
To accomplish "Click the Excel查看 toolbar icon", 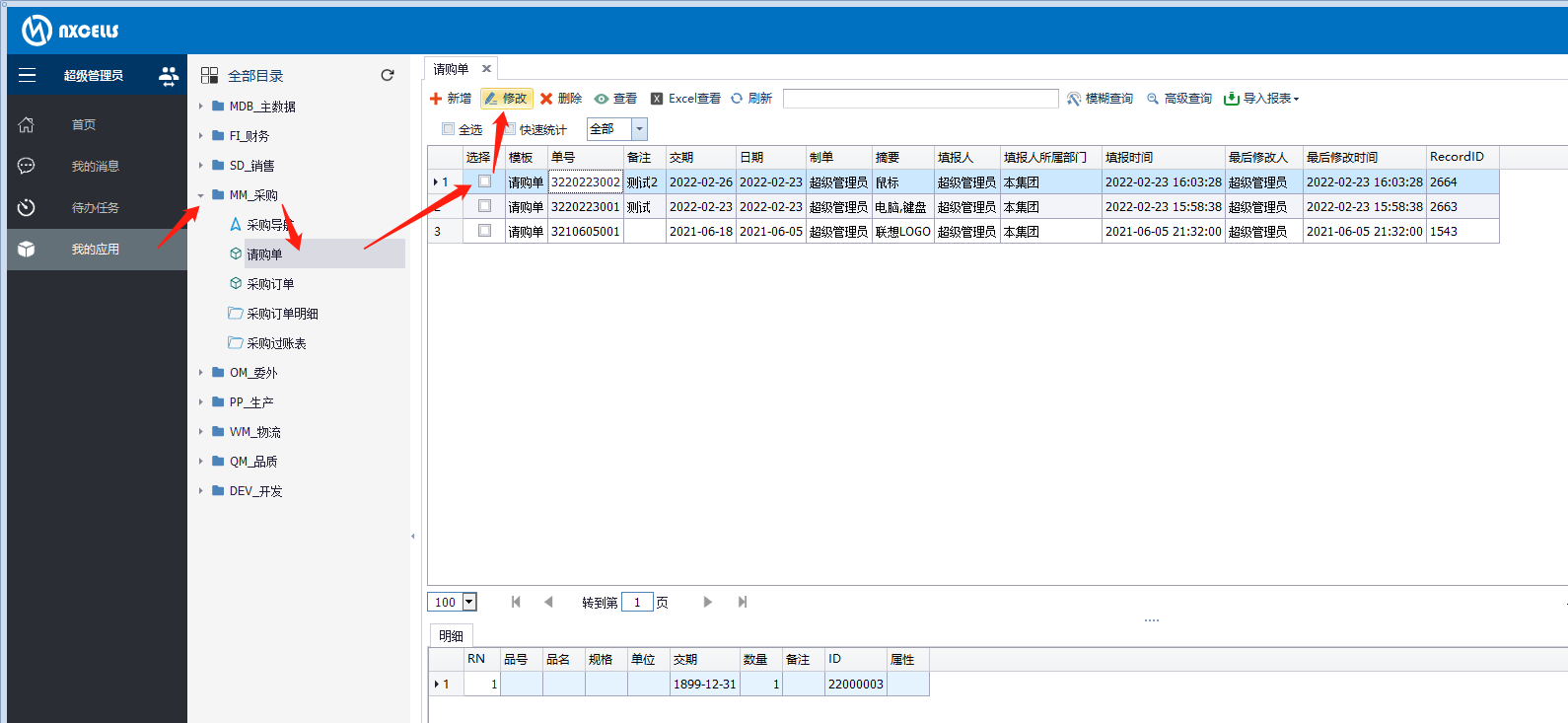I will [657, 99].
